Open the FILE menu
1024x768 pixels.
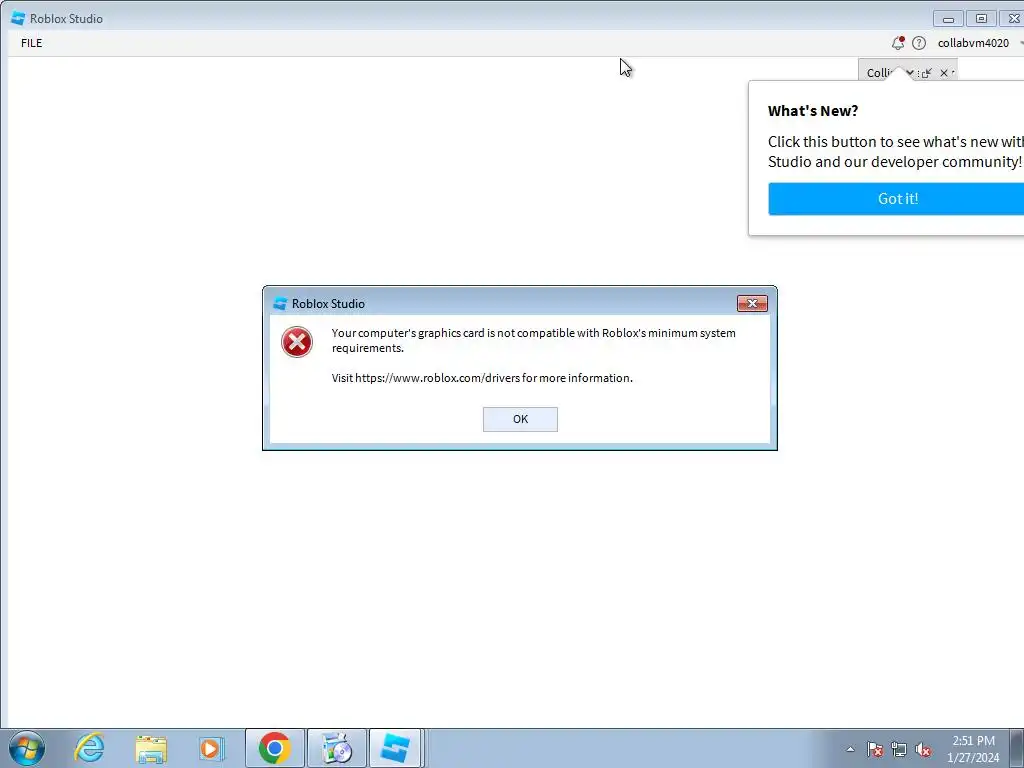[x=31, y=43]
